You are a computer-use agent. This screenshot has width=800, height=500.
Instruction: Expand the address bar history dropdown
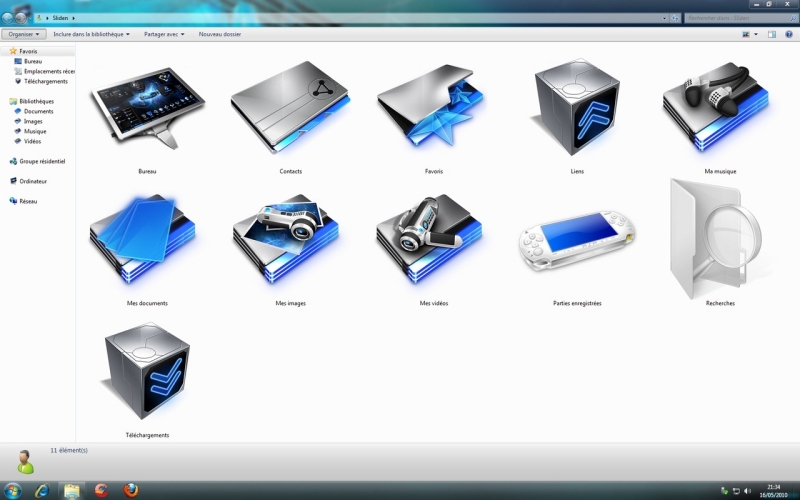click(x=664, y=18)
